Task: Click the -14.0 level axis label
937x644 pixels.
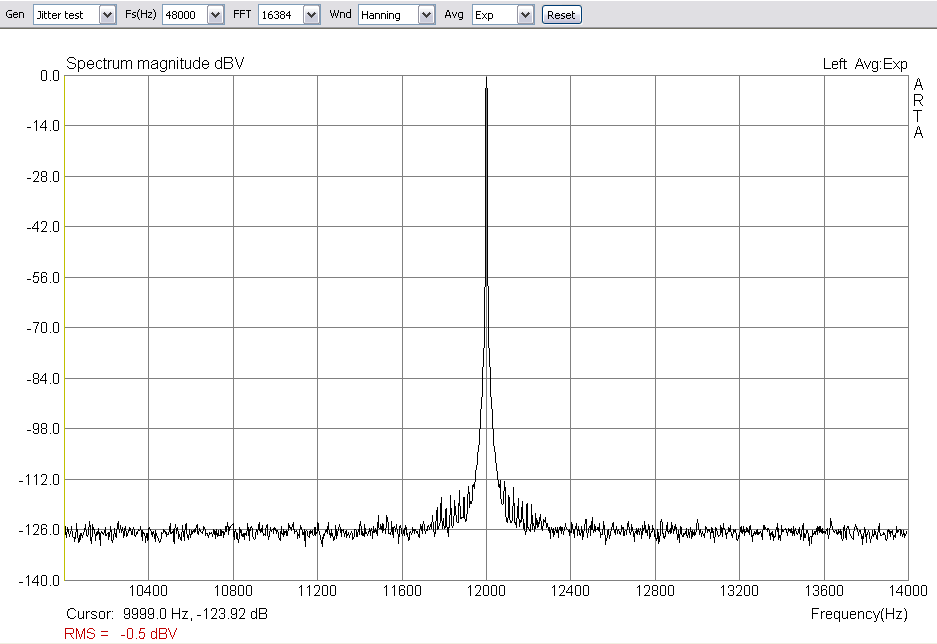Action: pyautogui.click(x=42, y=126)
